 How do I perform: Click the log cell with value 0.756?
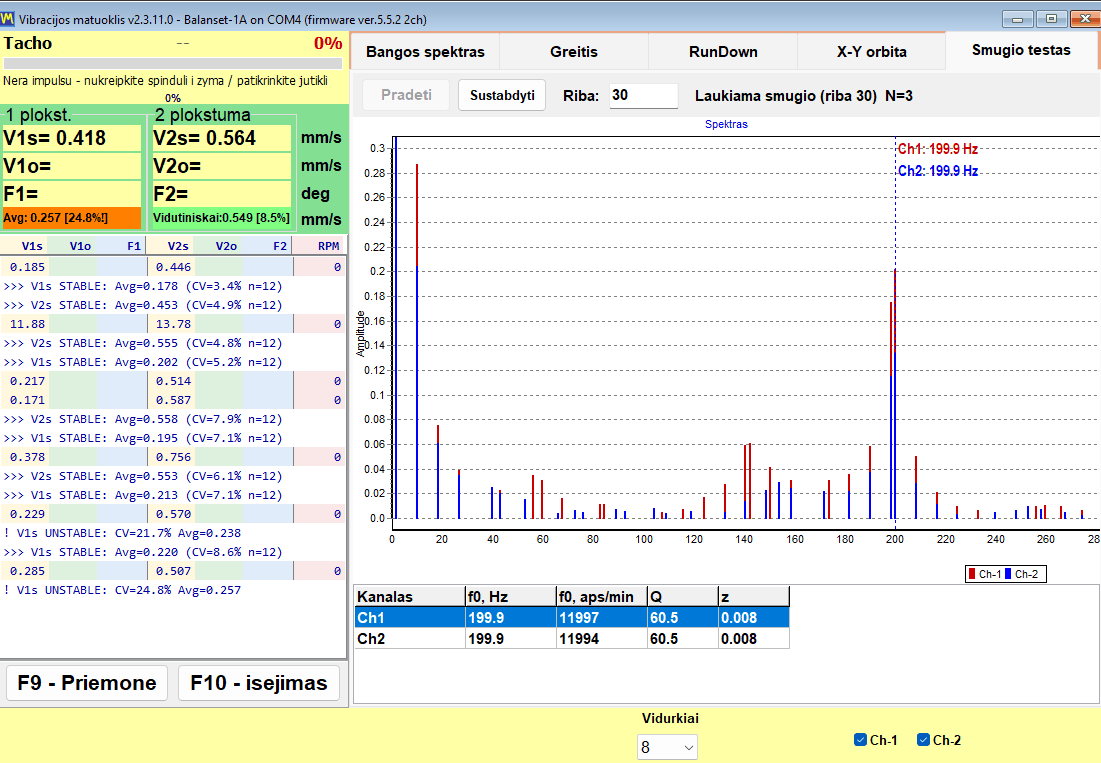point(171,457)
